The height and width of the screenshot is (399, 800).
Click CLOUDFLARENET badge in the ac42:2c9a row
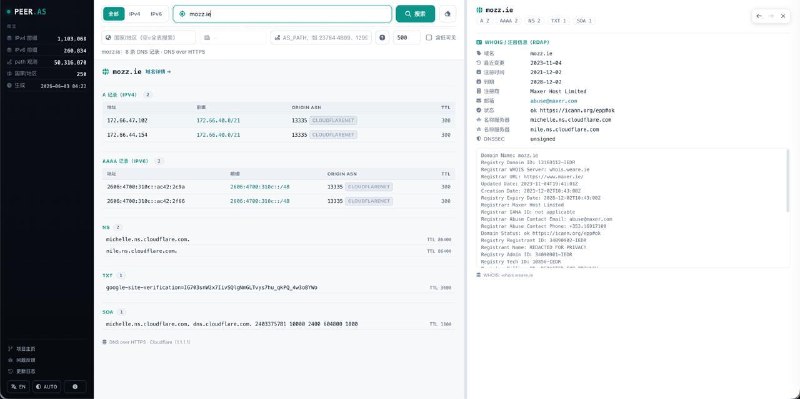click(x=369, y=187)
